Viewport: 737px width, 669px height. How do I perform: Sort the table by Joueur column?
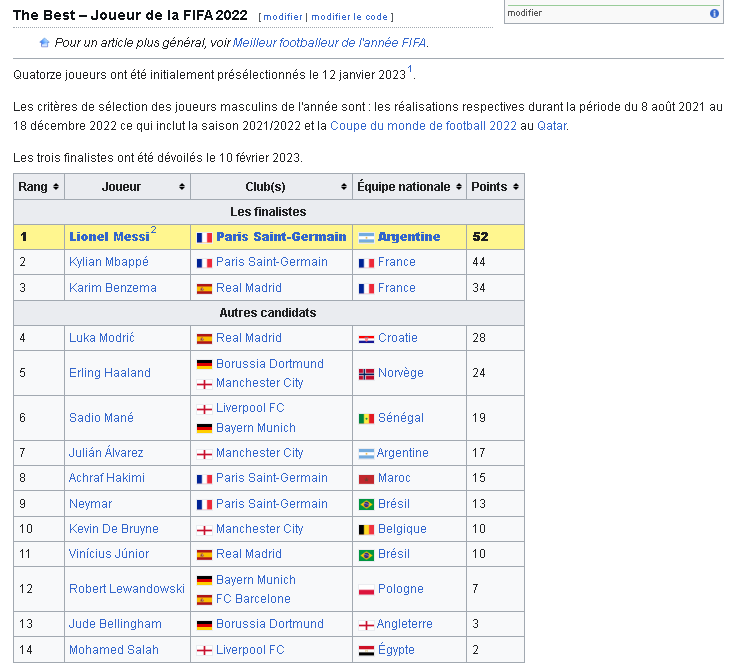tap(182, 187)
